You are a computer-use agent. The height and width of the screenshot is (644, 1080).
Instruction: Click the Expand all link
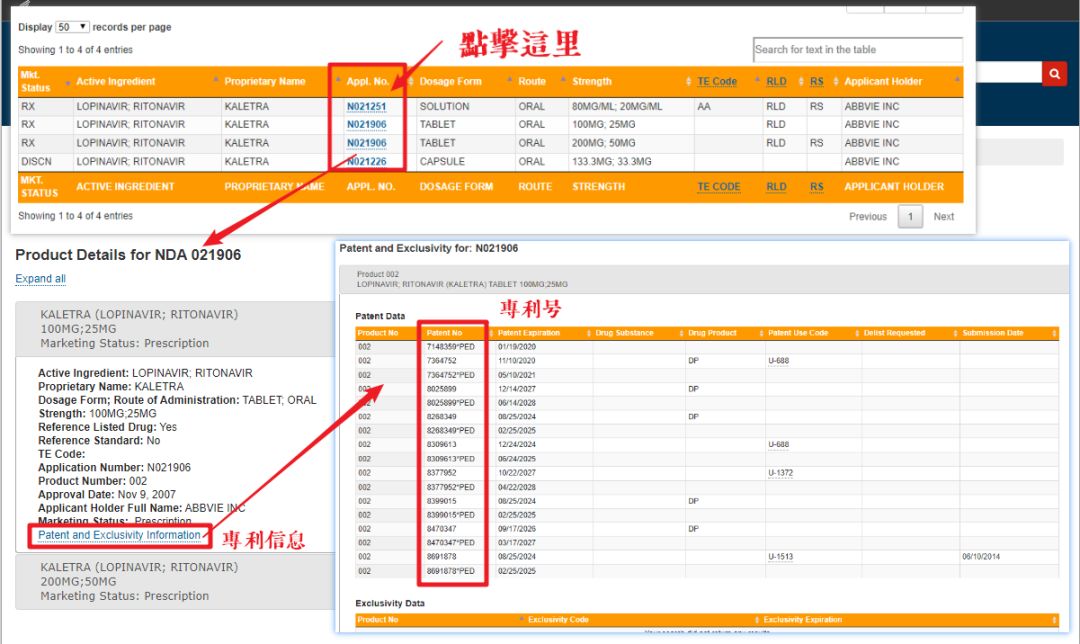(41, 278)
